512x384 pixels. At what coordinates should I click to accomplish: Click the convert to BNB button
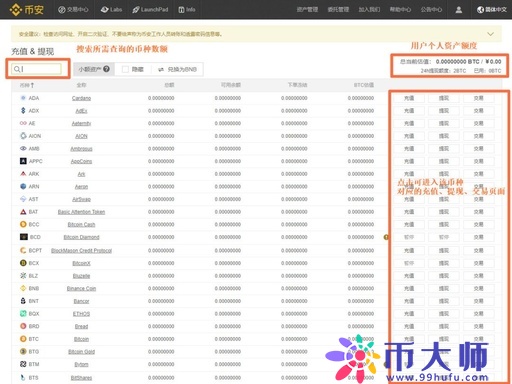pyautogui.click(x=177, y=69)
